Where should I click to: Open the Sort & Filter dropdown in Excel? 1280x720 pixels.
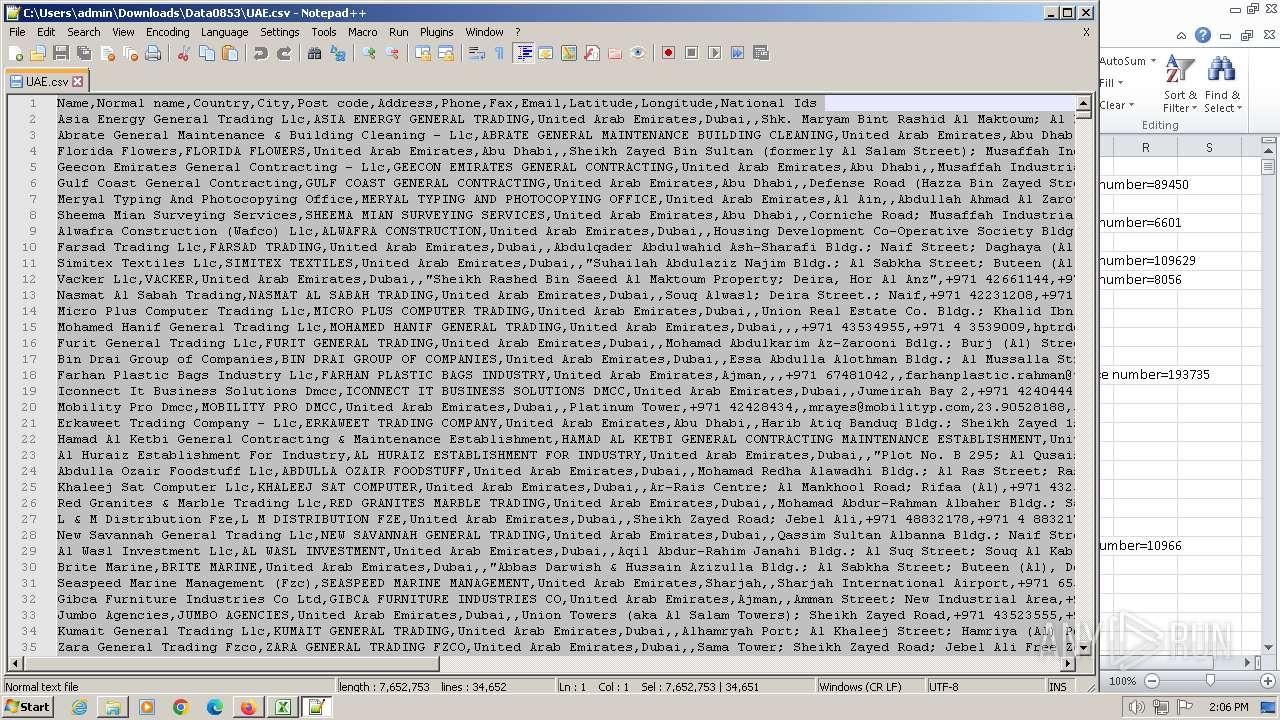click(x=1180, y=86)
